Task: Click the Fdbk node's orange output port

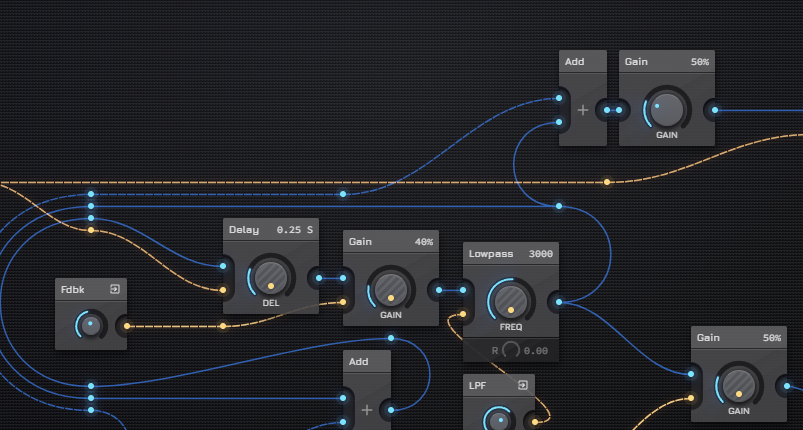Action: point(126,326)
